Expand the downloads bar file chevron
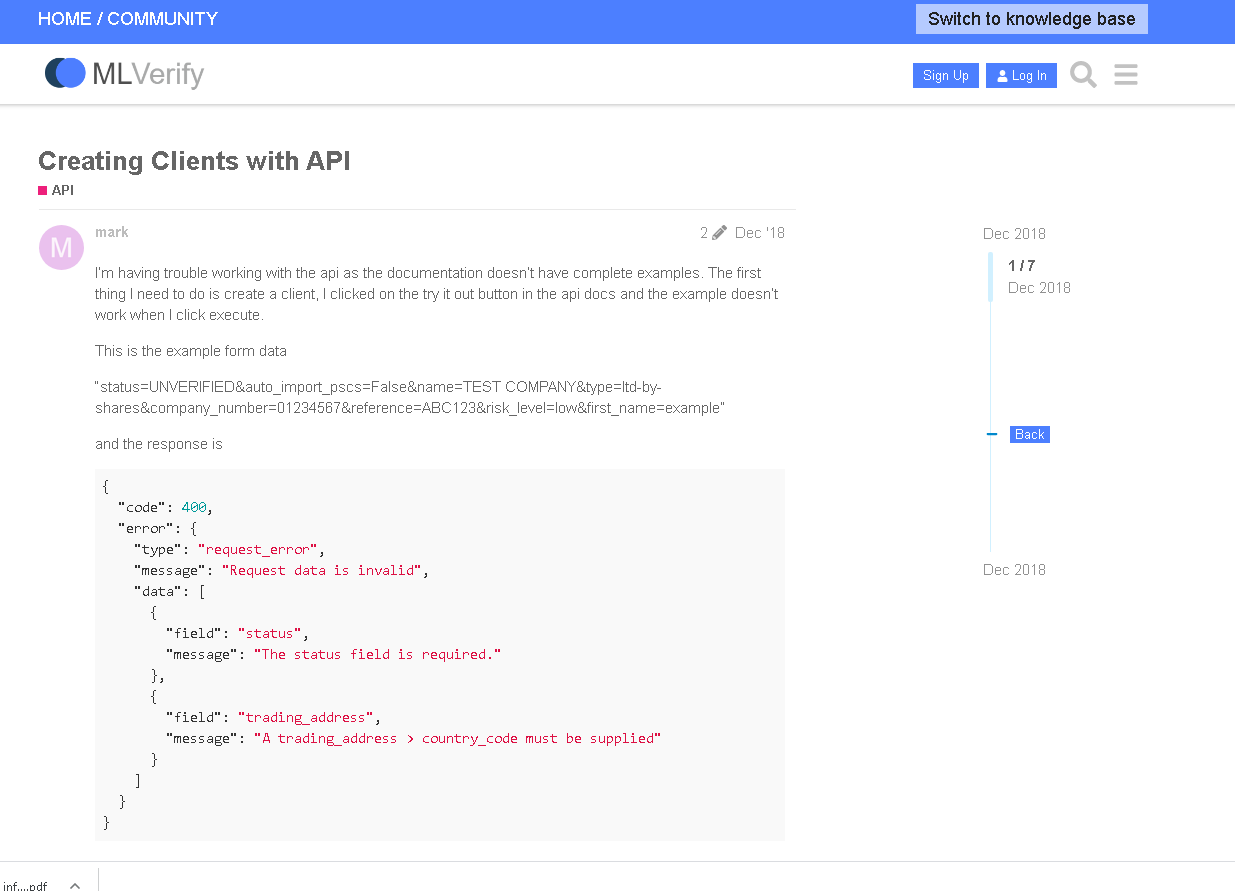The width and height of the screenshot is (1235, 891). click(x=75, y=885)
